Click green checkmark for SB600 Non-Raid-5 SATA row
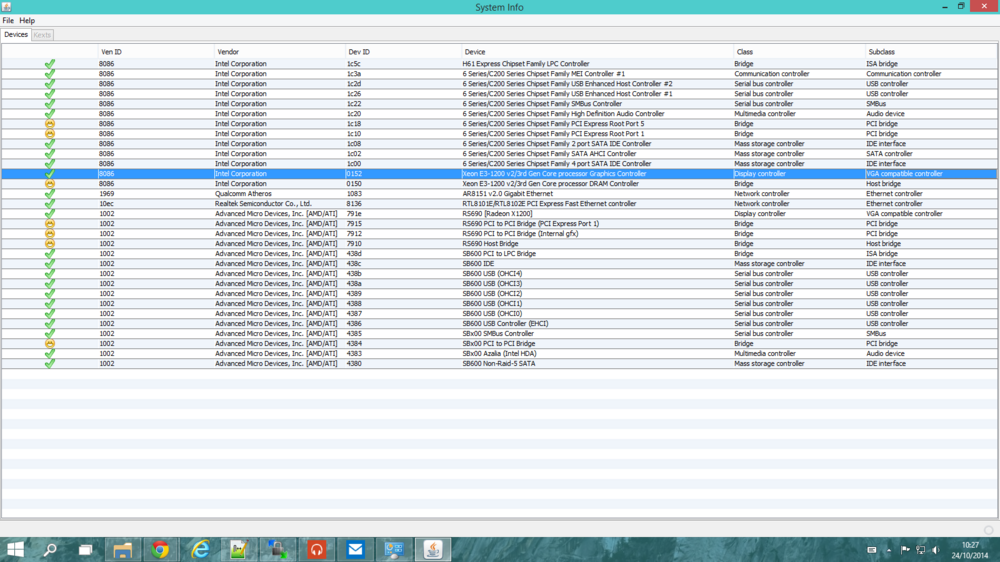The width and height of the screenshot is (1000, 562). click(x=50, y=364)
